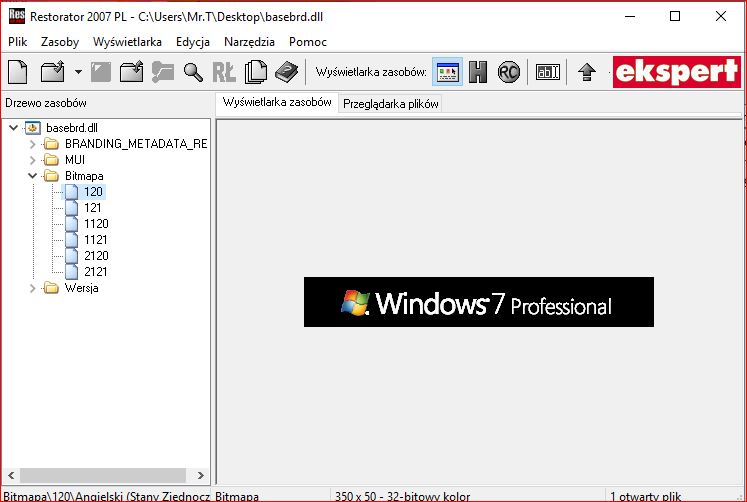
Task: Open the Wyświetlarka menu
Action: click(x=127, y=42)
